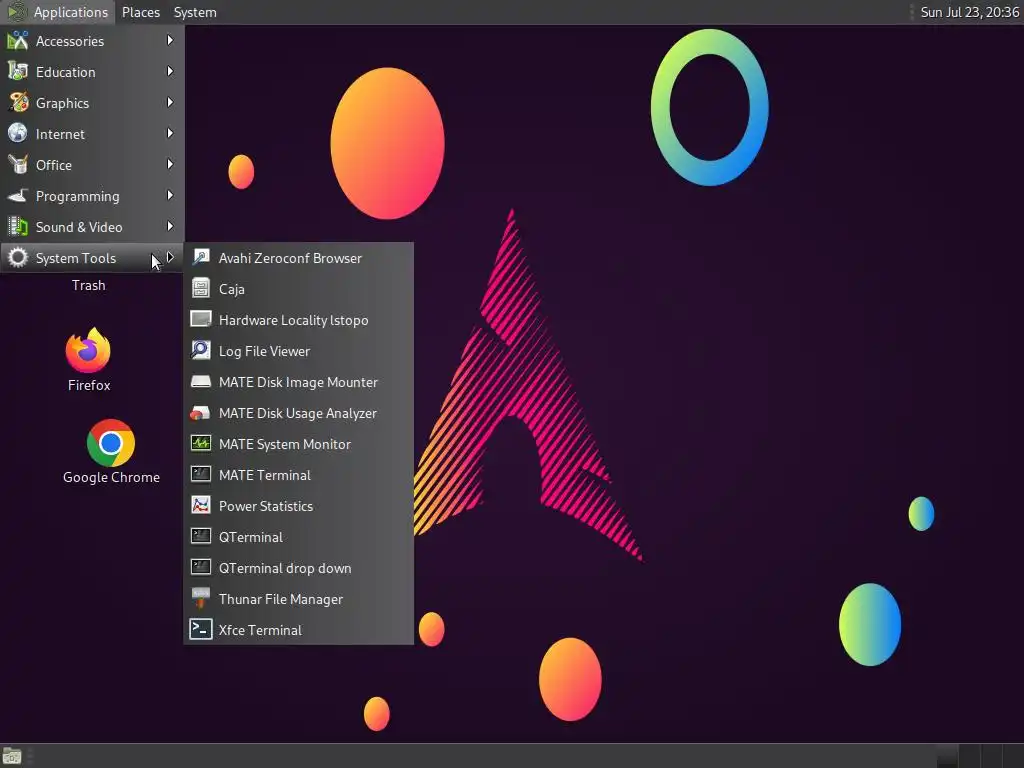Select the Accessories menu label
Screen dimensions: 1024x768
pyautogui.click(x=70, y=41)
